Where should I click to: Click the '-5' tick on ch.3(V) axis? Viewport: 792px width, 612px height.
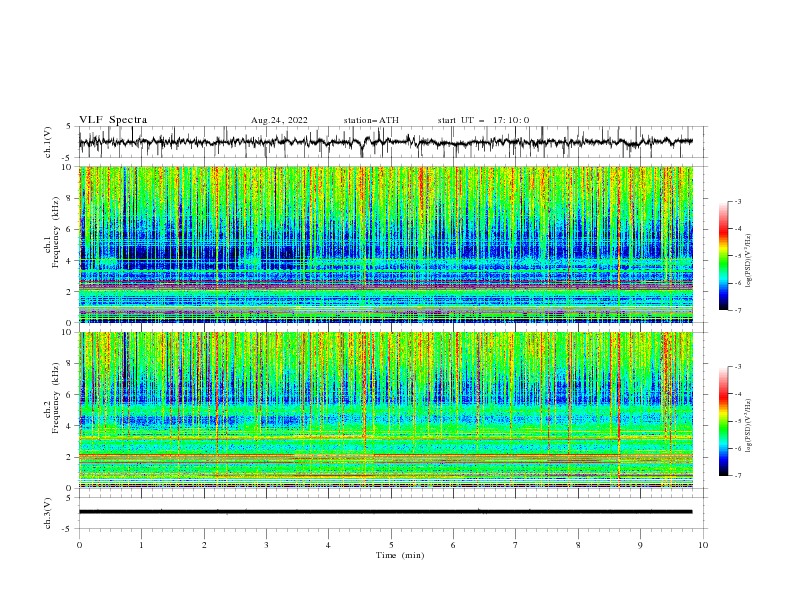(67, 529)
